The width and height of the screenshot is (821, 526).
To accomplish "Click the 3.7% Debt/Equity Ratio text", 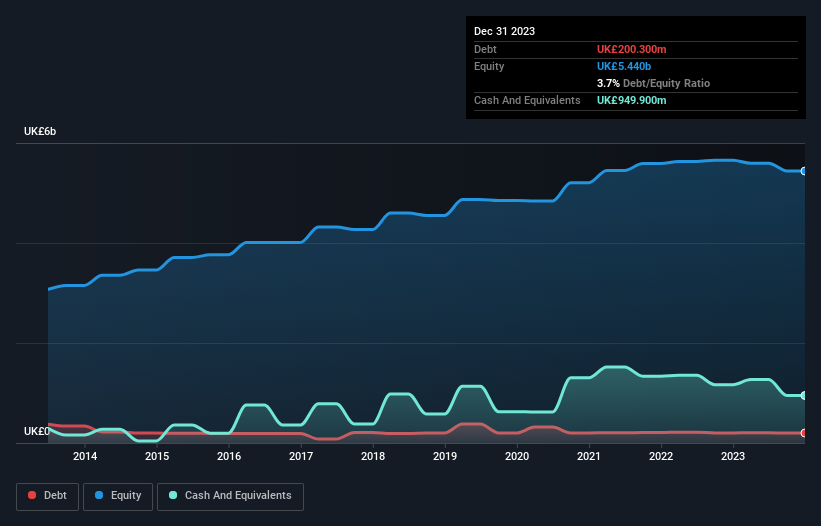I will 653,83.
